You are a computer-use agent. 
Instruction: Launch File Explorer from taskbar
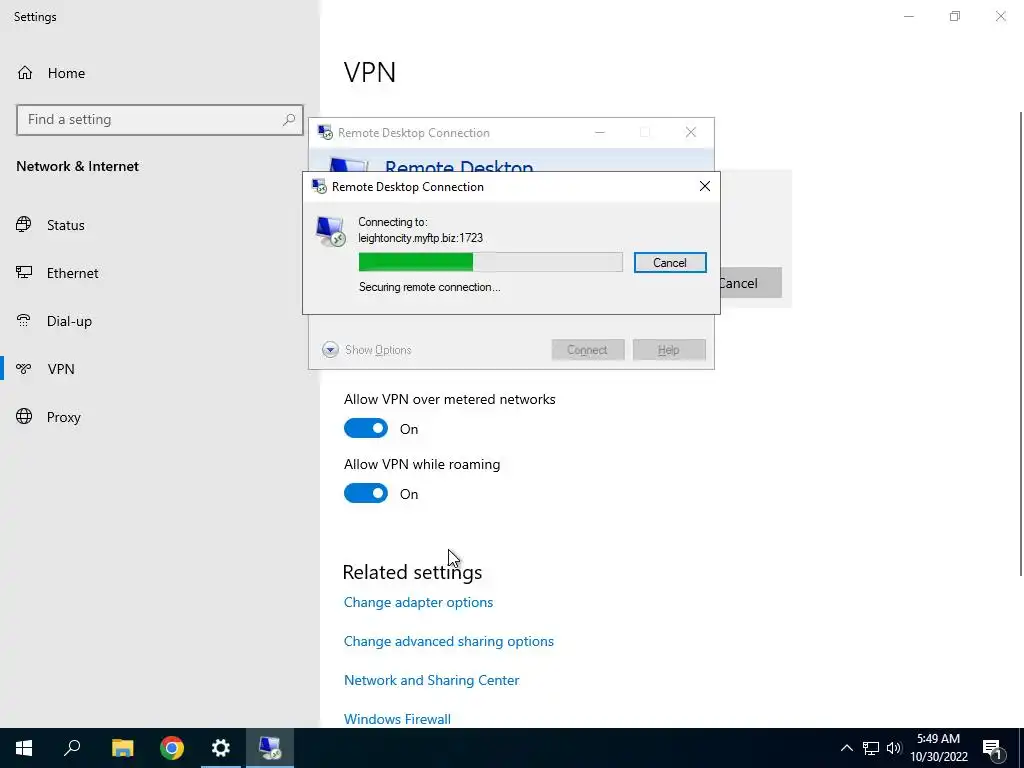pos(122,748)
